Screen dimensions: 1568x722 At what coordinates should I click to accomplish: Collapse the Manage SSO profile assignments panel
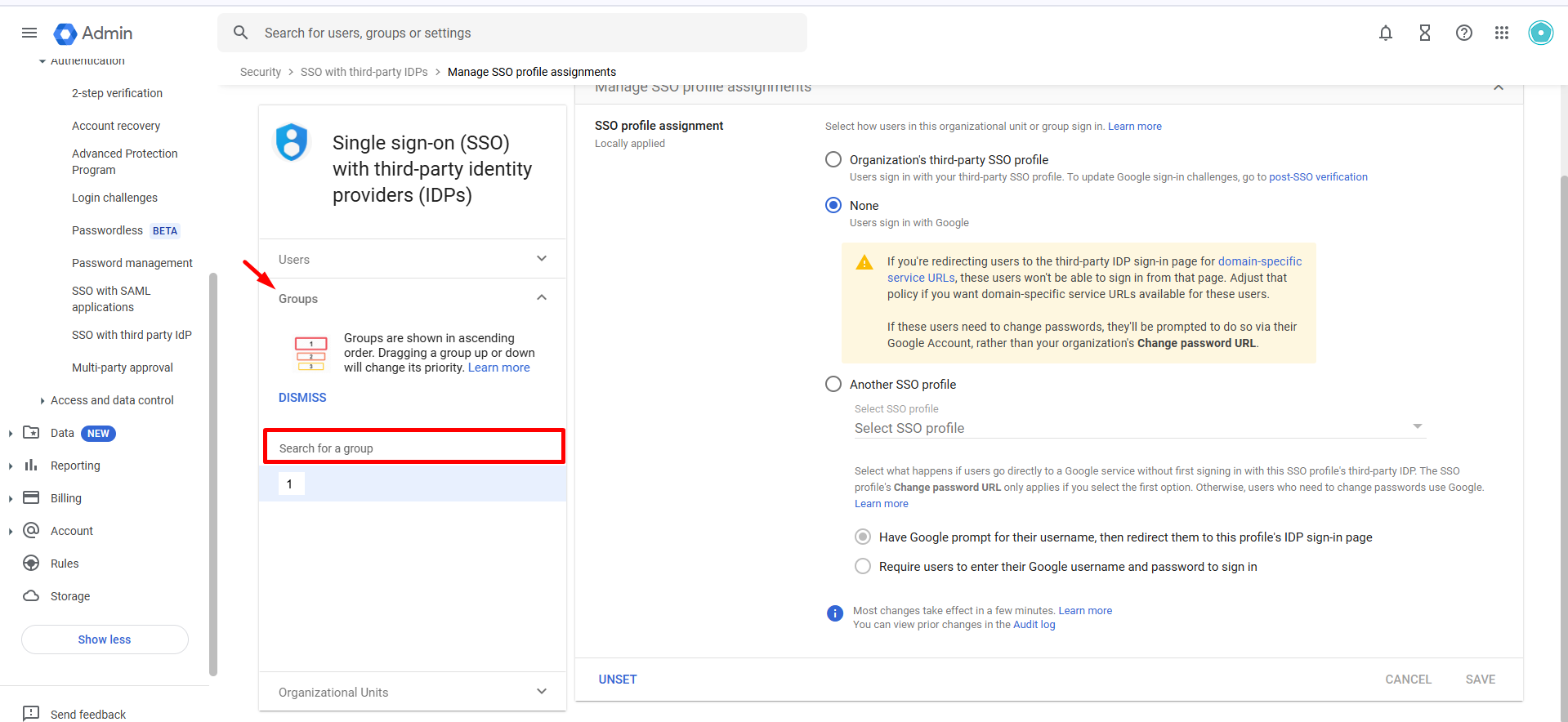point(1499,87)
